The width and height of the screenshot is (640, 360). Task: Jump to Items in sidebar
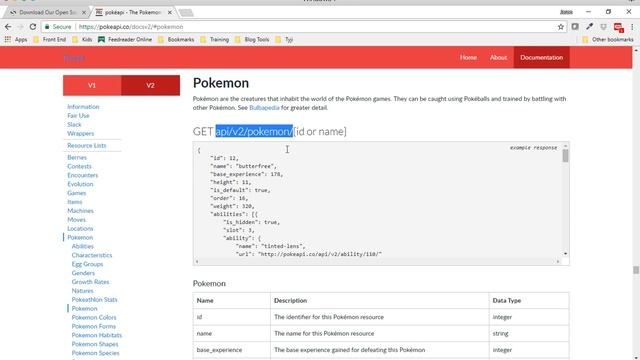[75, 202]
